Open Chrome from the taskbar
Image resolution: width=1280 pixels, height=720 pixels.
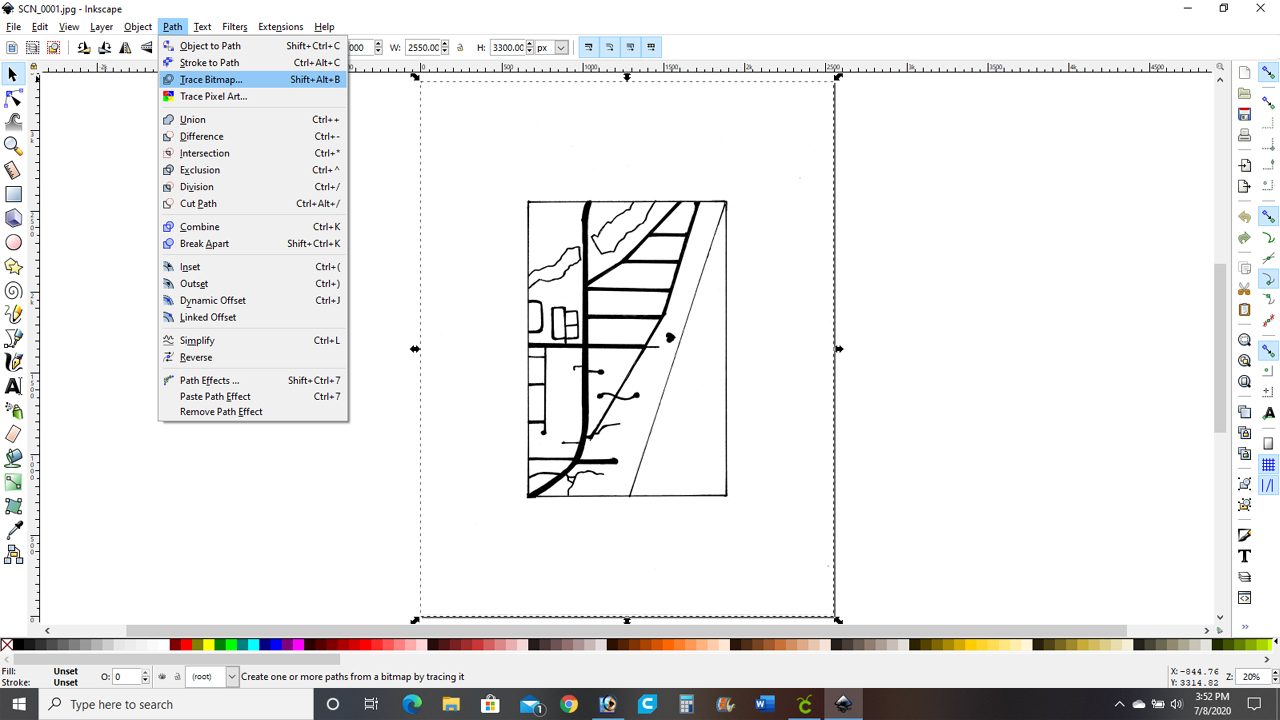pos(569,705)
